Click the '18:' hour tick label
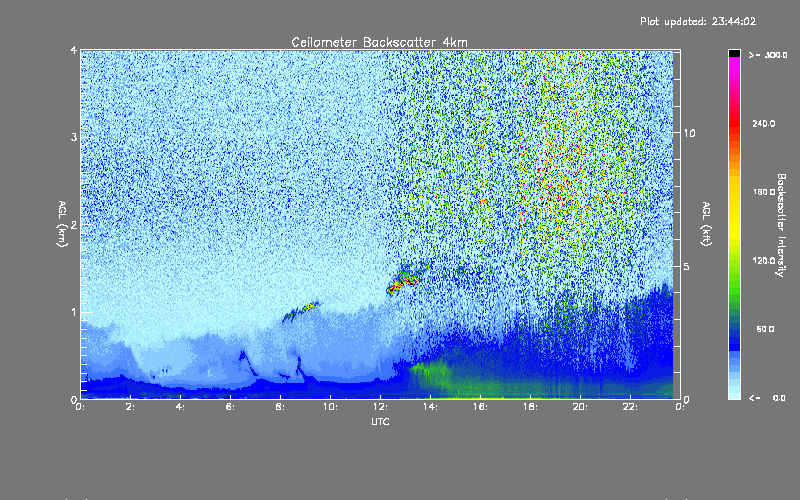The image size is (800, 500). point(531,407)
